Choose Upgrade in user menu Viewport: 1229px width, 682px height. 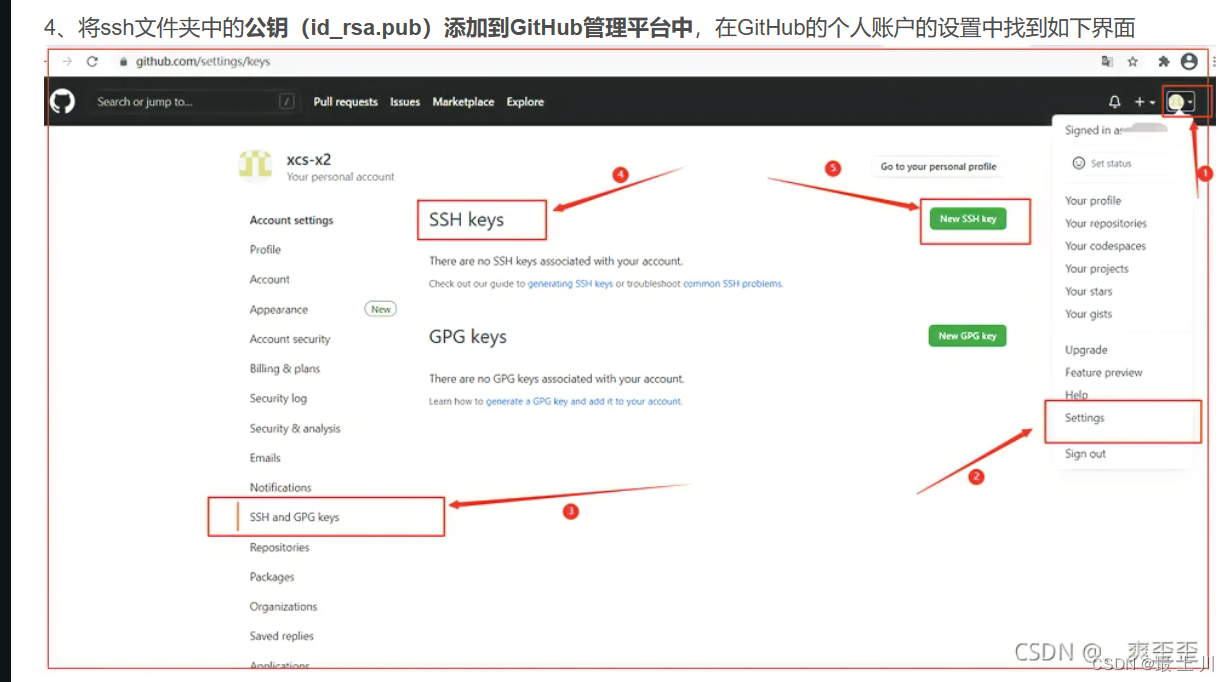tap(1086, 350)
